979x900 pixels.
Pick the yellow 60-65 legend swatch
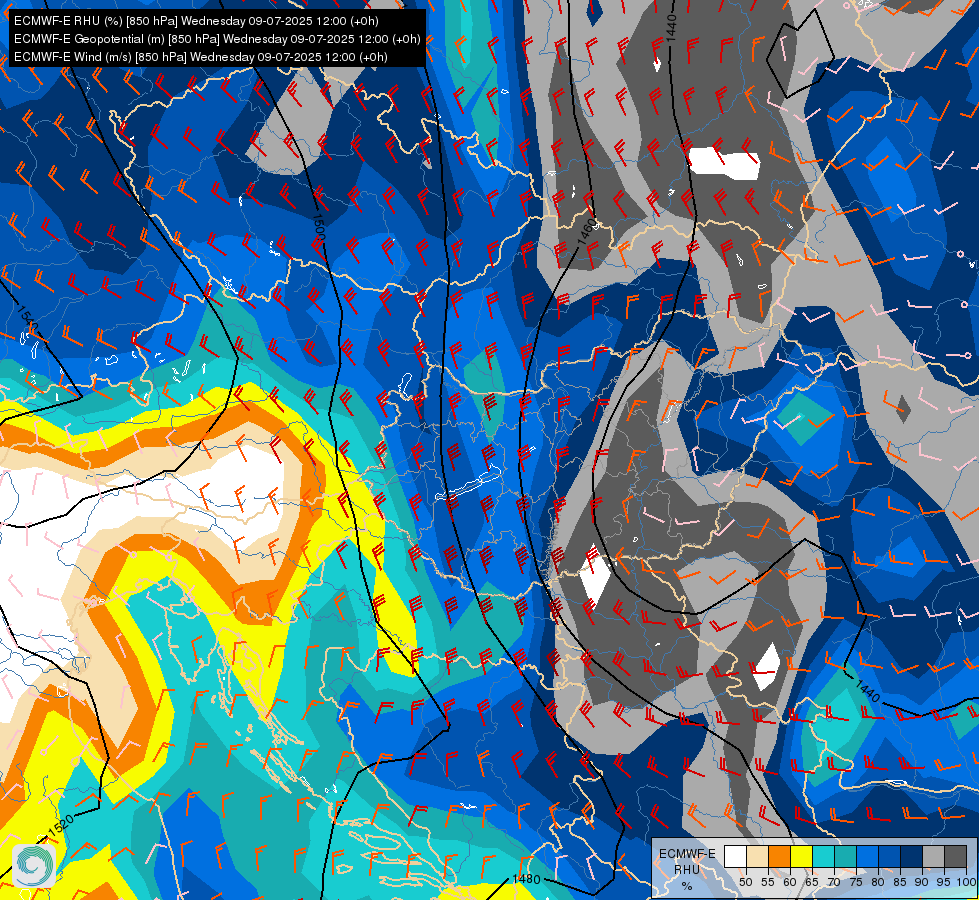point(802,856)
